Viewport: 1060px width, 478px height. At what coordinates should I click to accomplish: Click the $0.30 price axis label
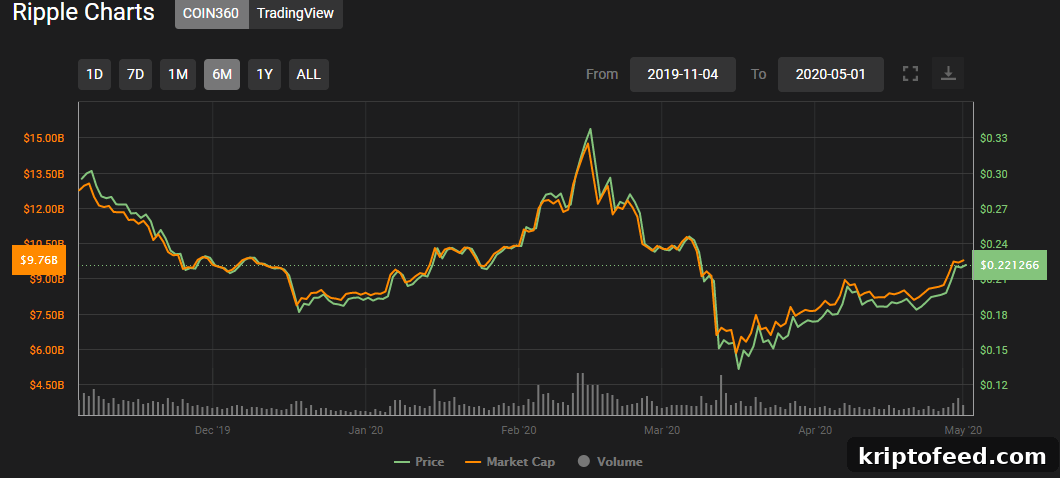pyautogui.click(x=993, y=174)
